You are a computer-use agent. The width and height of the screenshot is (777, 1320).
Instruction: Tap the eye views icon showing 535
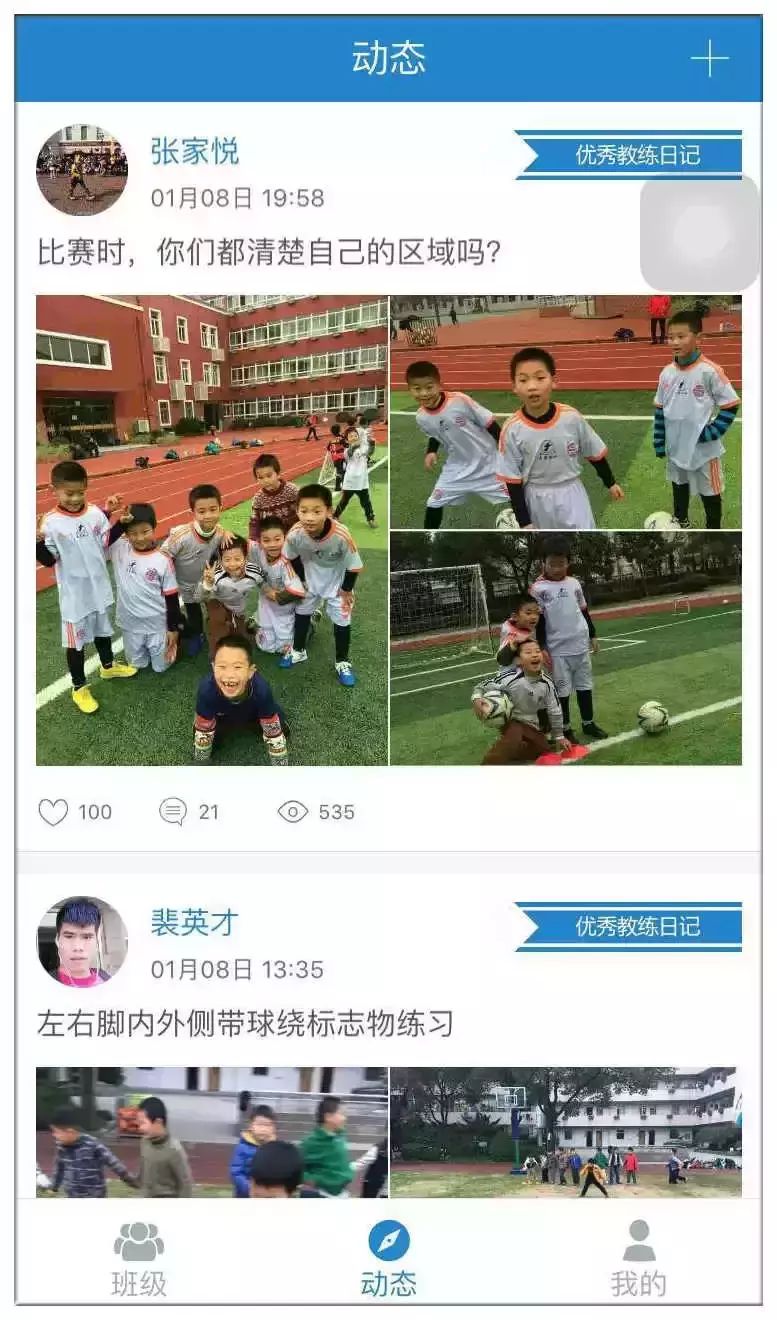293,812
